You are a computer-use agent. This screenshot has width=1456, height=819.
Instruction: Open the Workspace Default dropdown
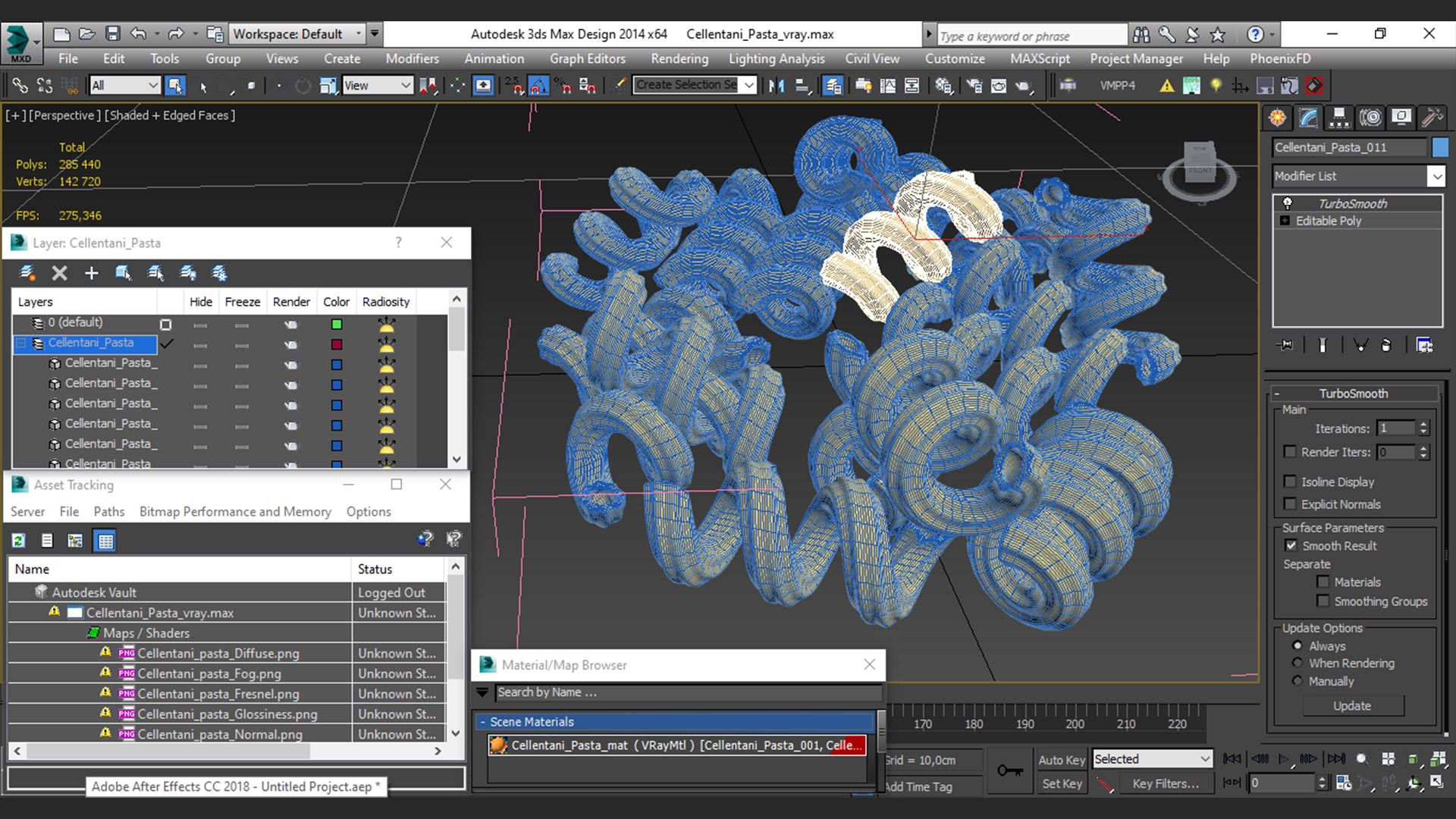297,34
